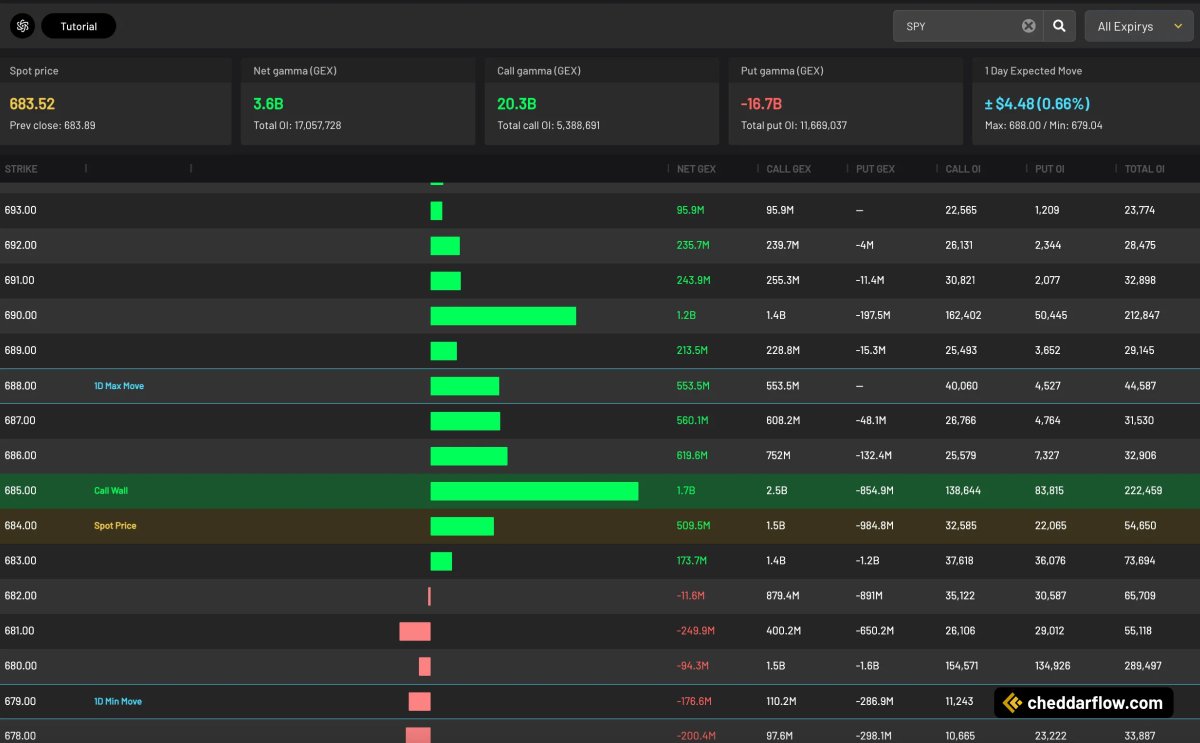The image size is (1200, 743).
Task: Click the green gamma bar at strike 690
Action: [503, 315]
